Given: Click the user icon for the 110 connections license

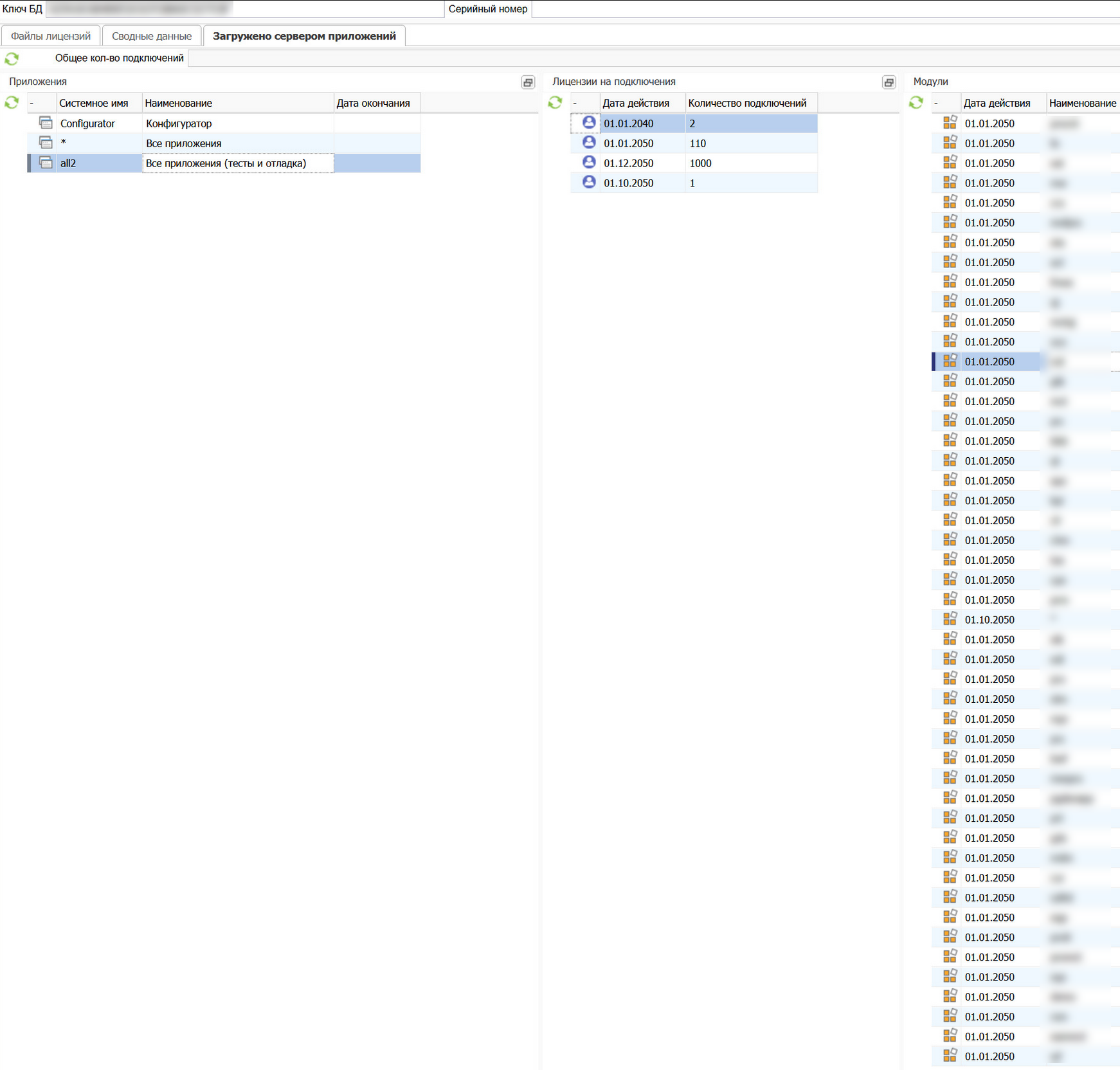Looking at the screenshot, I should coord(588,143).
